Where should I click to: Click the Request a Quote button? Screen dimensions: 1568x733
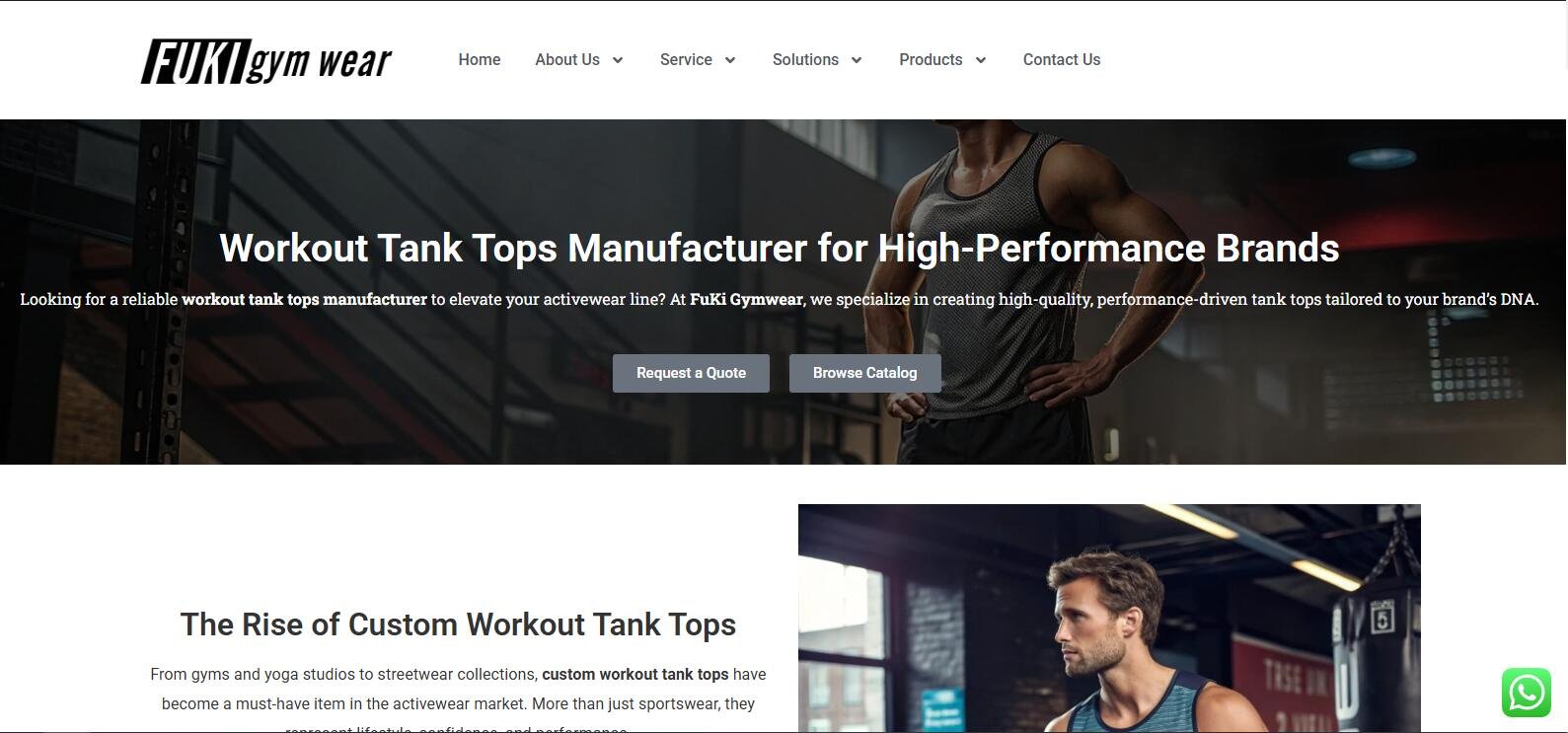tap(691, 373)
